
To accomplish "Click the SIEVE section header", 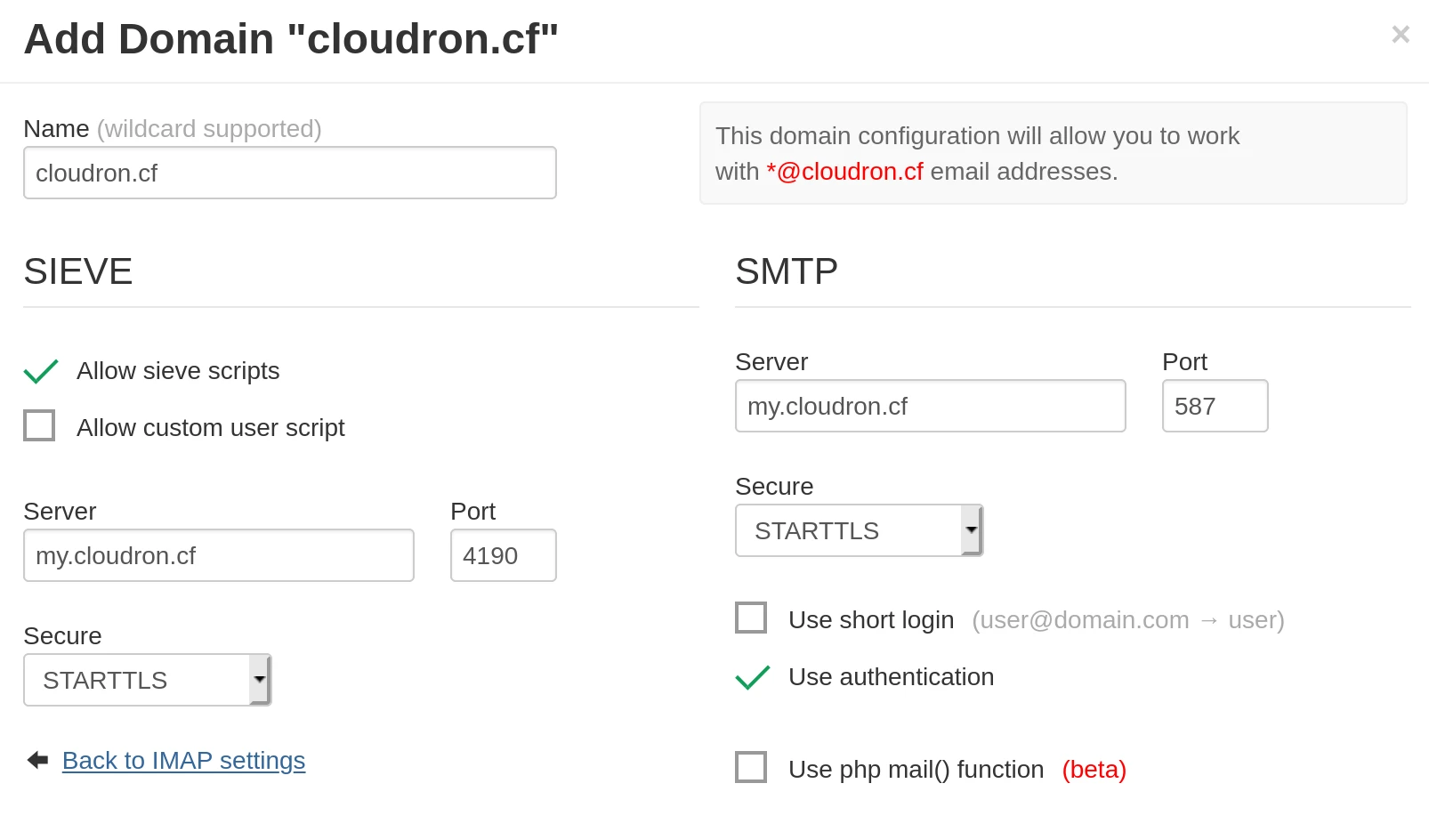I will pyautogui.click(x=77, y=271).
